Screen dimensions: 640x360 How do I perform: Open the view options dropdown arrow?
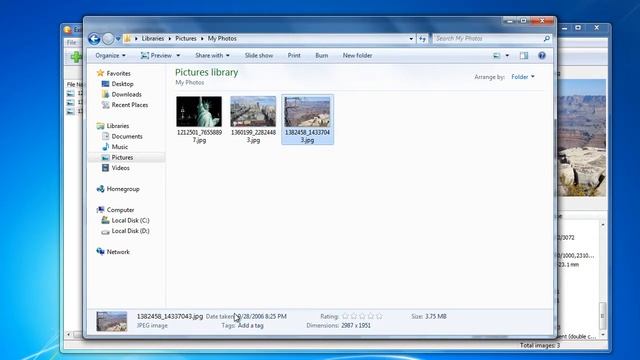click(507, 56)
